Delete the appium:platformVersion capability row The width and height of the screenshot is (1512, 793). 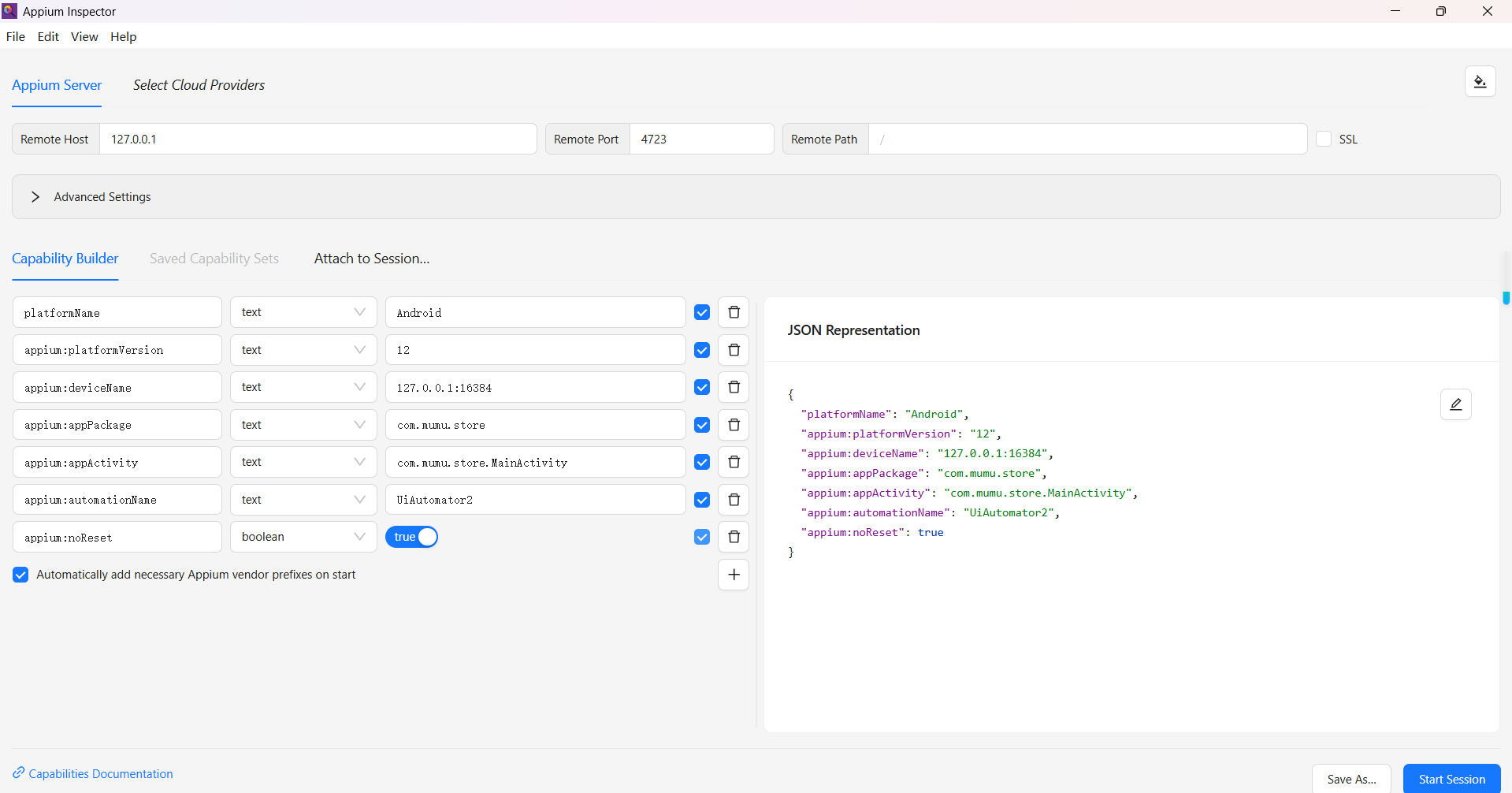[x=734, y=350]
